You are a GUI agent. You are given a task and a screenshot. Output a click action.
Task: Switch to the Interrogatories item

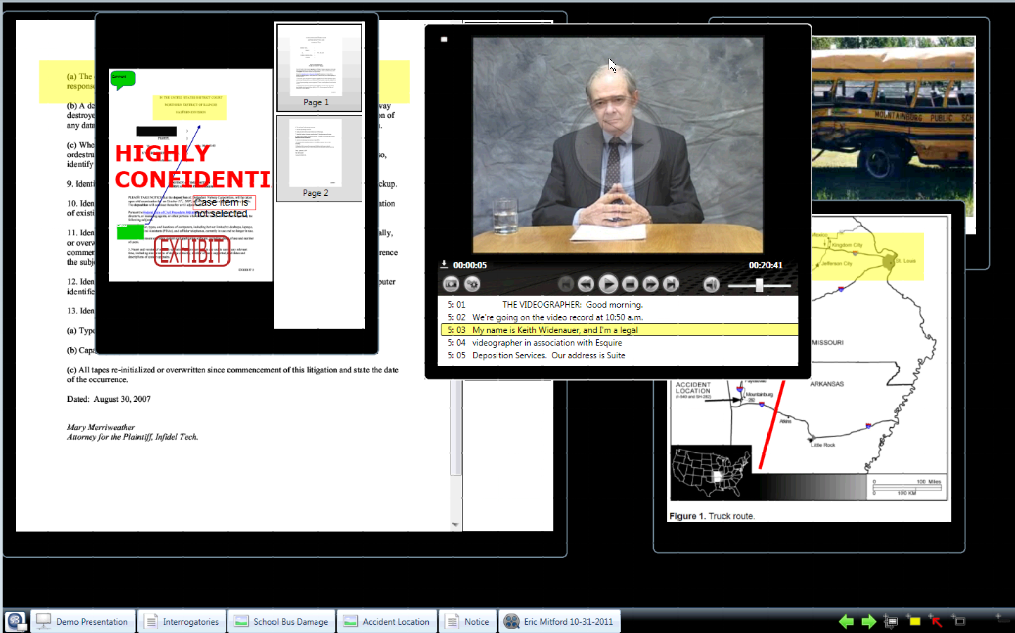(x=182, y=621)
